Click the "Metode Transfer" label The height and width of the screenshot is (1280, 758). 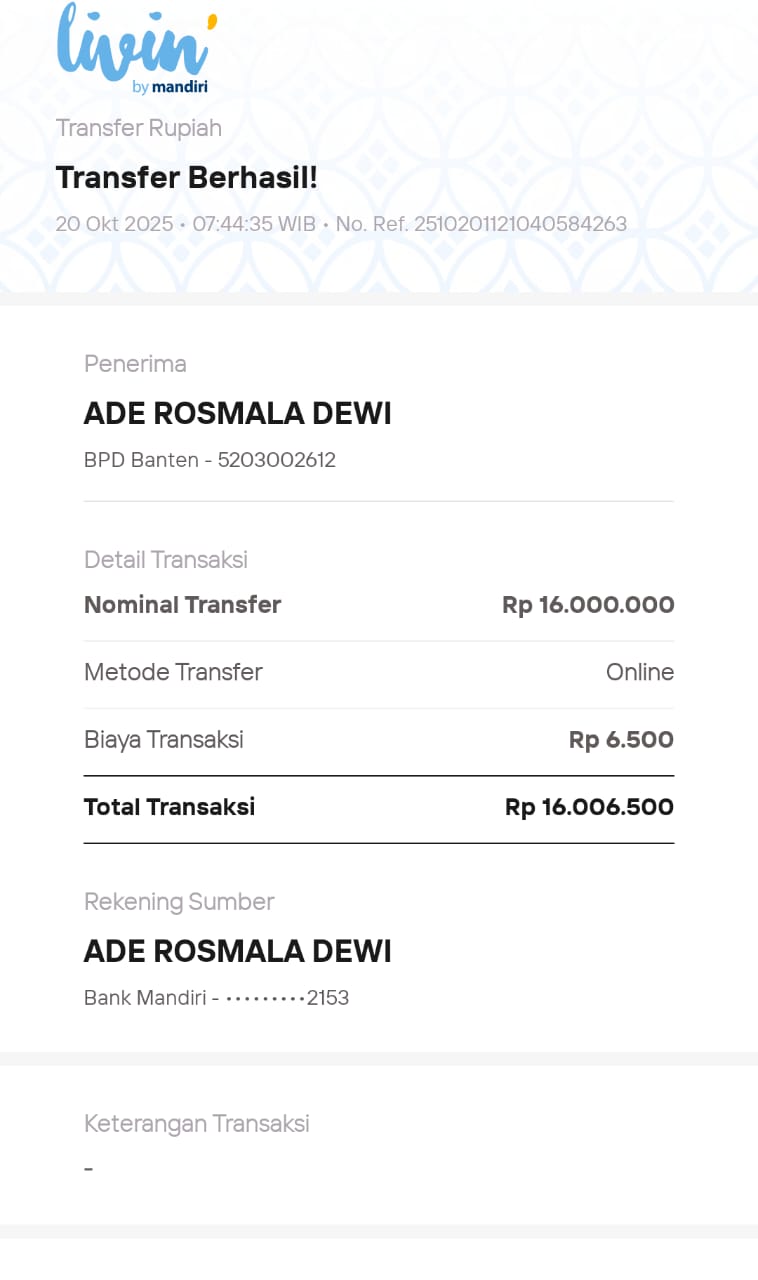pyautogui.click(x=173, y=672)
